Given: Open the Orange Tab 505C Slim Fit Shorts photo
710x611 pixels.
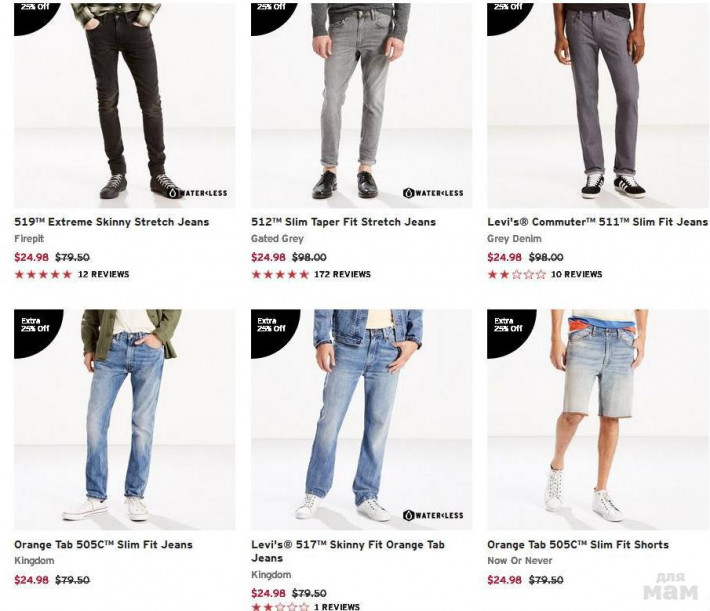Looking at the screenshot, I should pyautogui.click(x=598, y=419).
